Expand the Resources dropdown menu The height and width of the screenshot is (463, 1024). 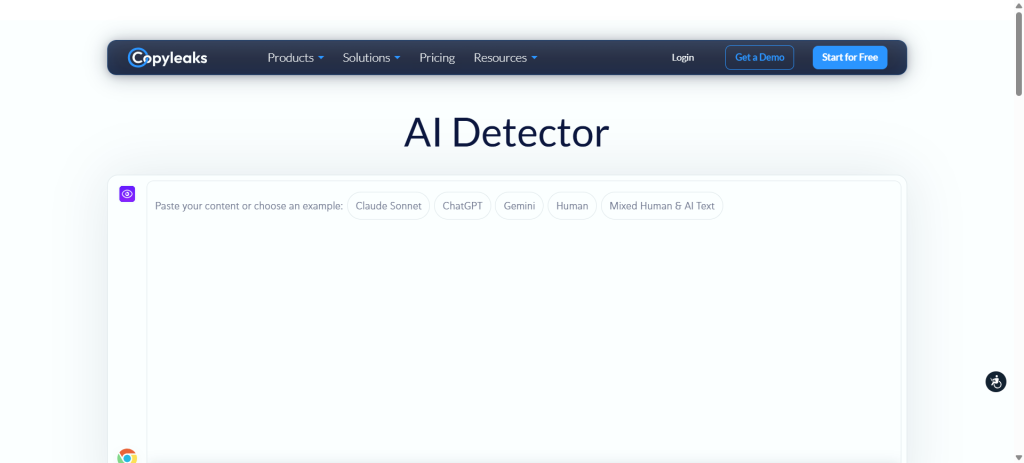(505, 57)
